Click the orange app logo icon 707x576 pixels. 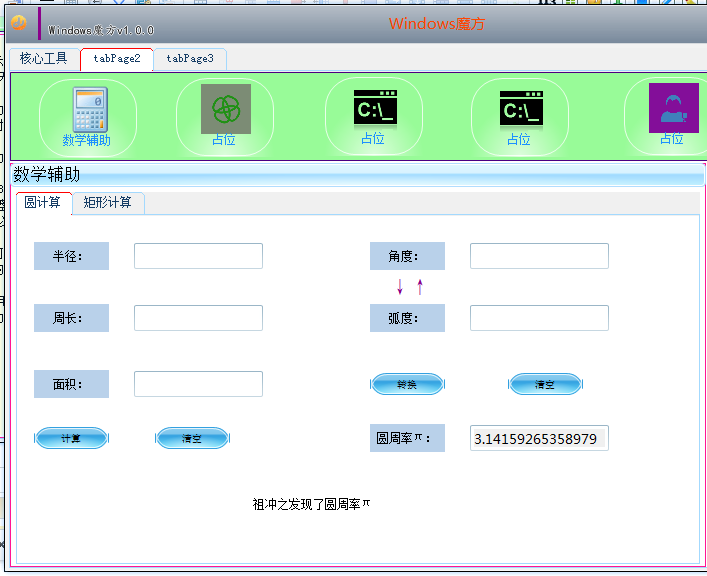pos(19,22)
